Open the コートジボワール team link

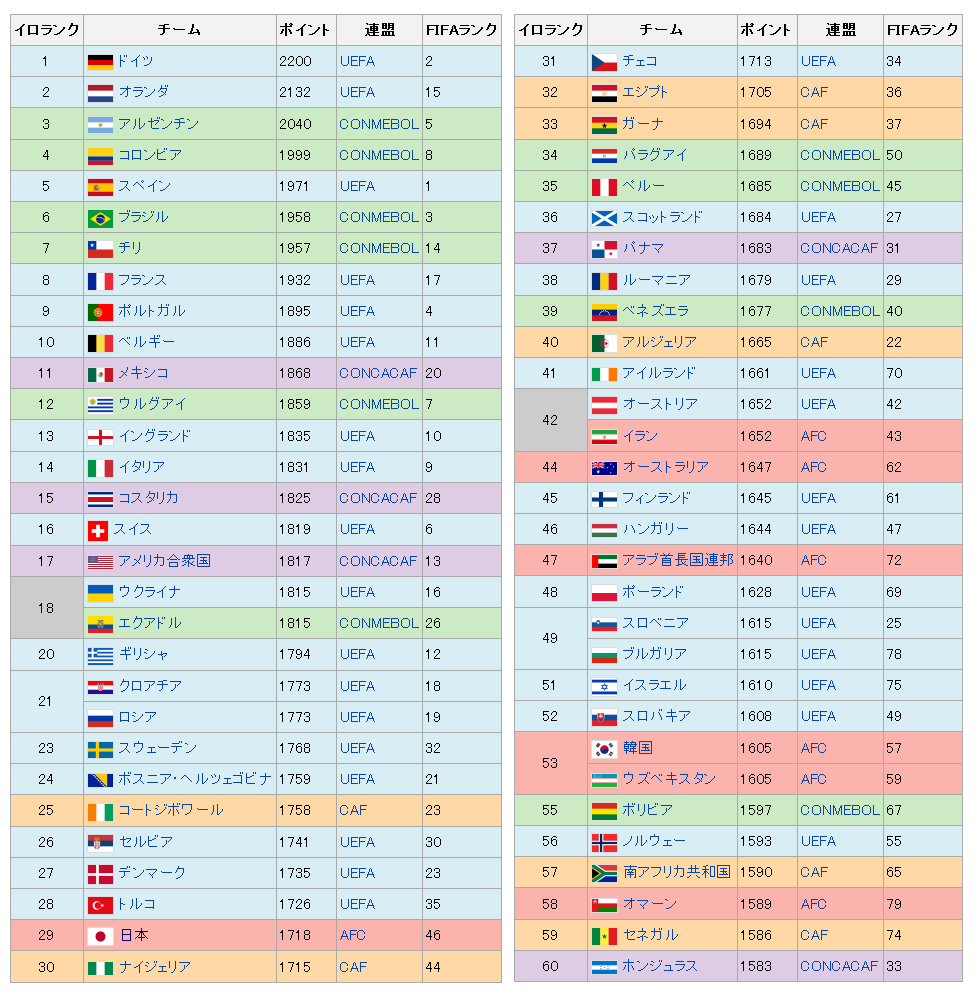click(x=171, y=810)
